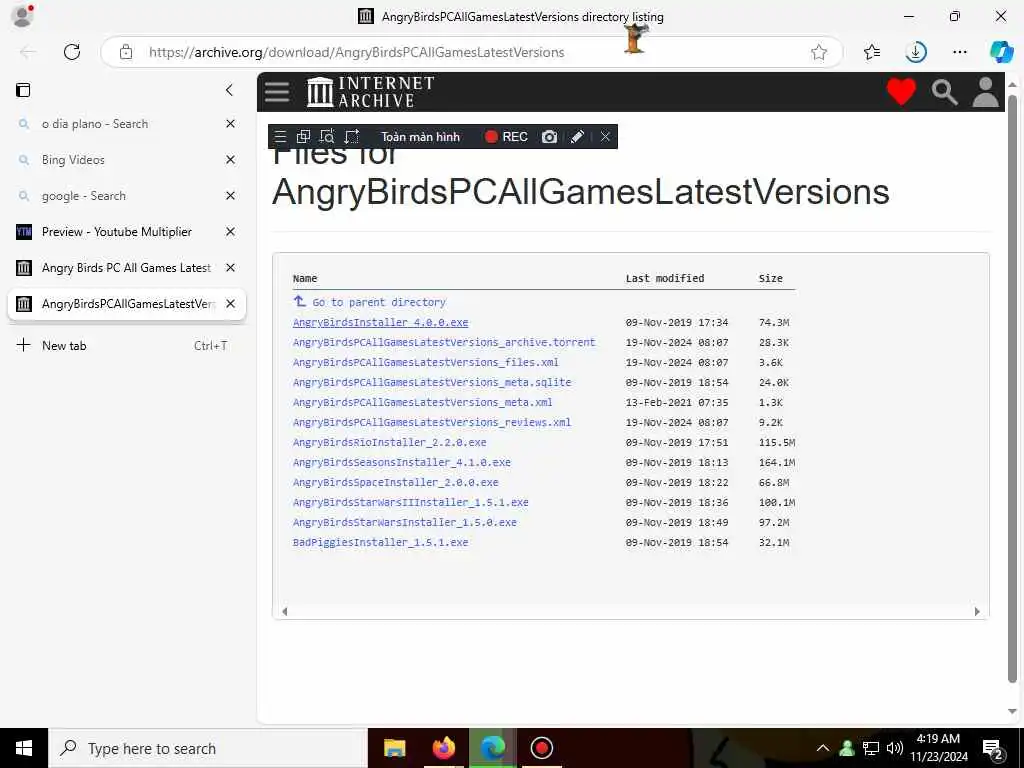
Task: View site information lock icon
Action: [x=126, y=52]
